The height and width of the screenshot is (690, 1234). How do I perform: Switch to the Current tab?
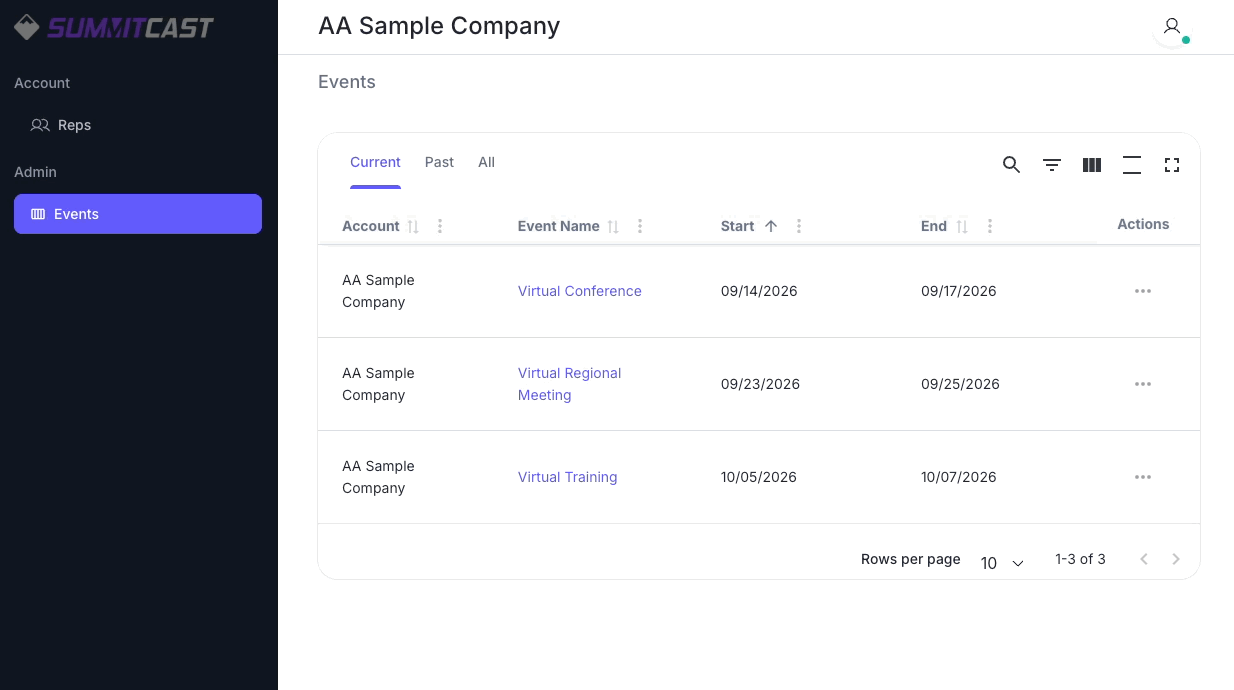click(375, 162)
